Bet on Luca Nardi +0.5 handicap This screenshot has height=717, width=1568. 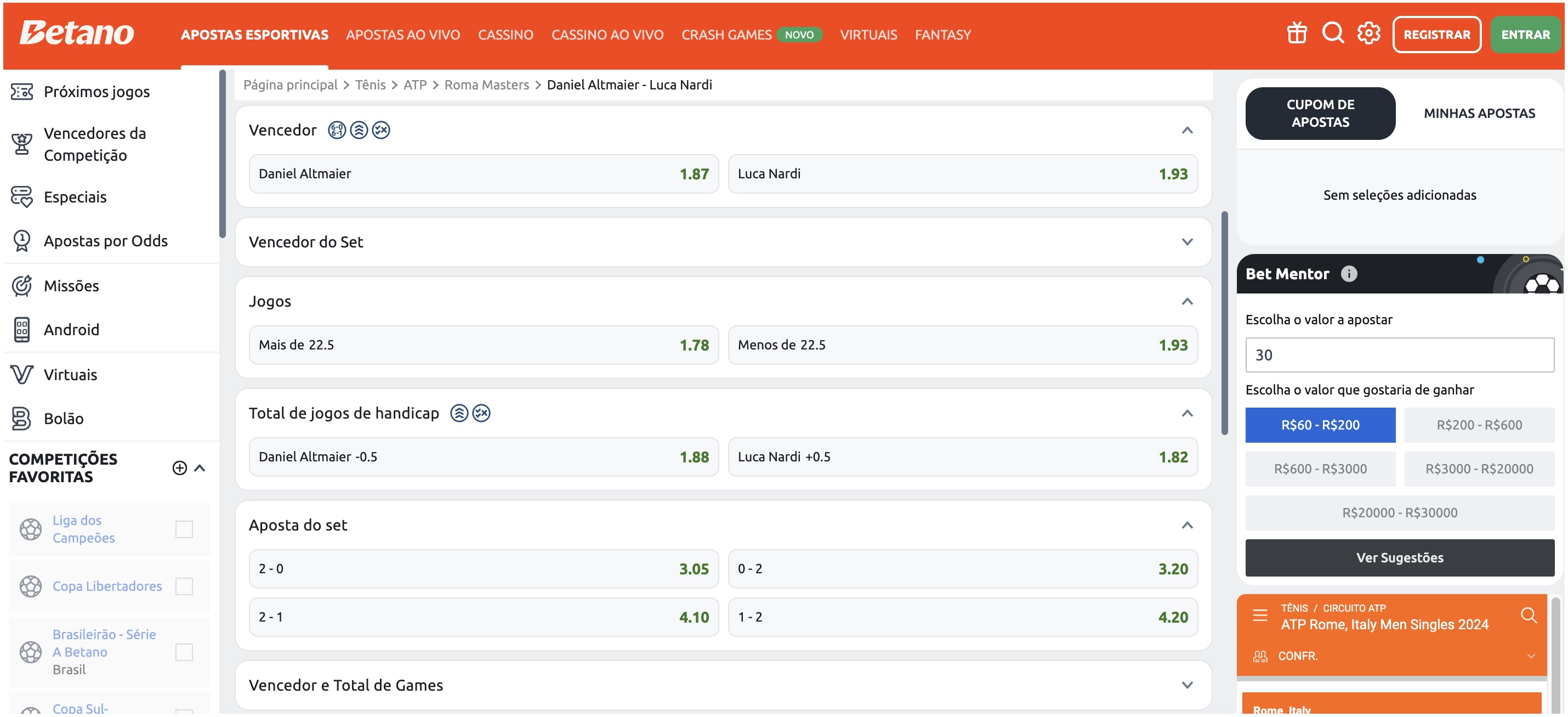962,457
